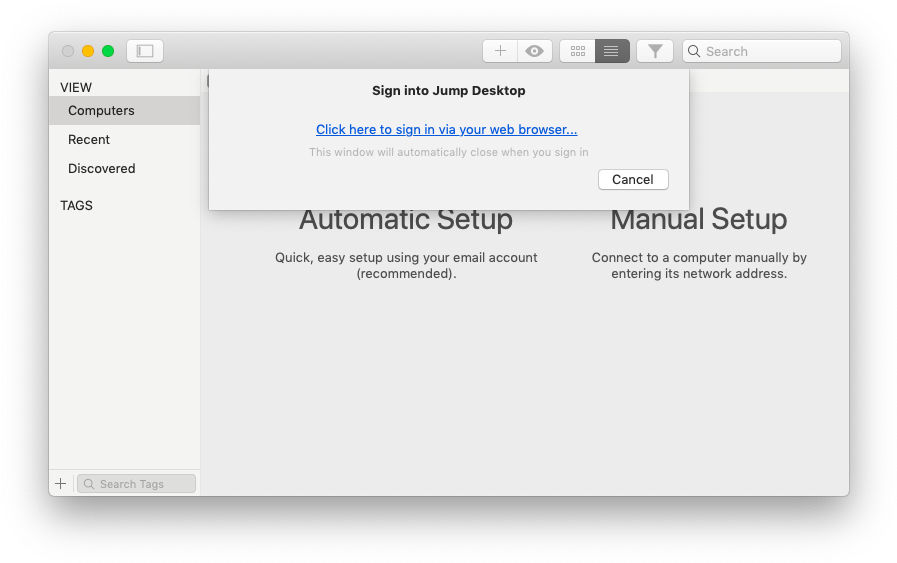This screenshot has height=563, width=897.
Task: Open the Recent view in sidebar
Action: 89,140
